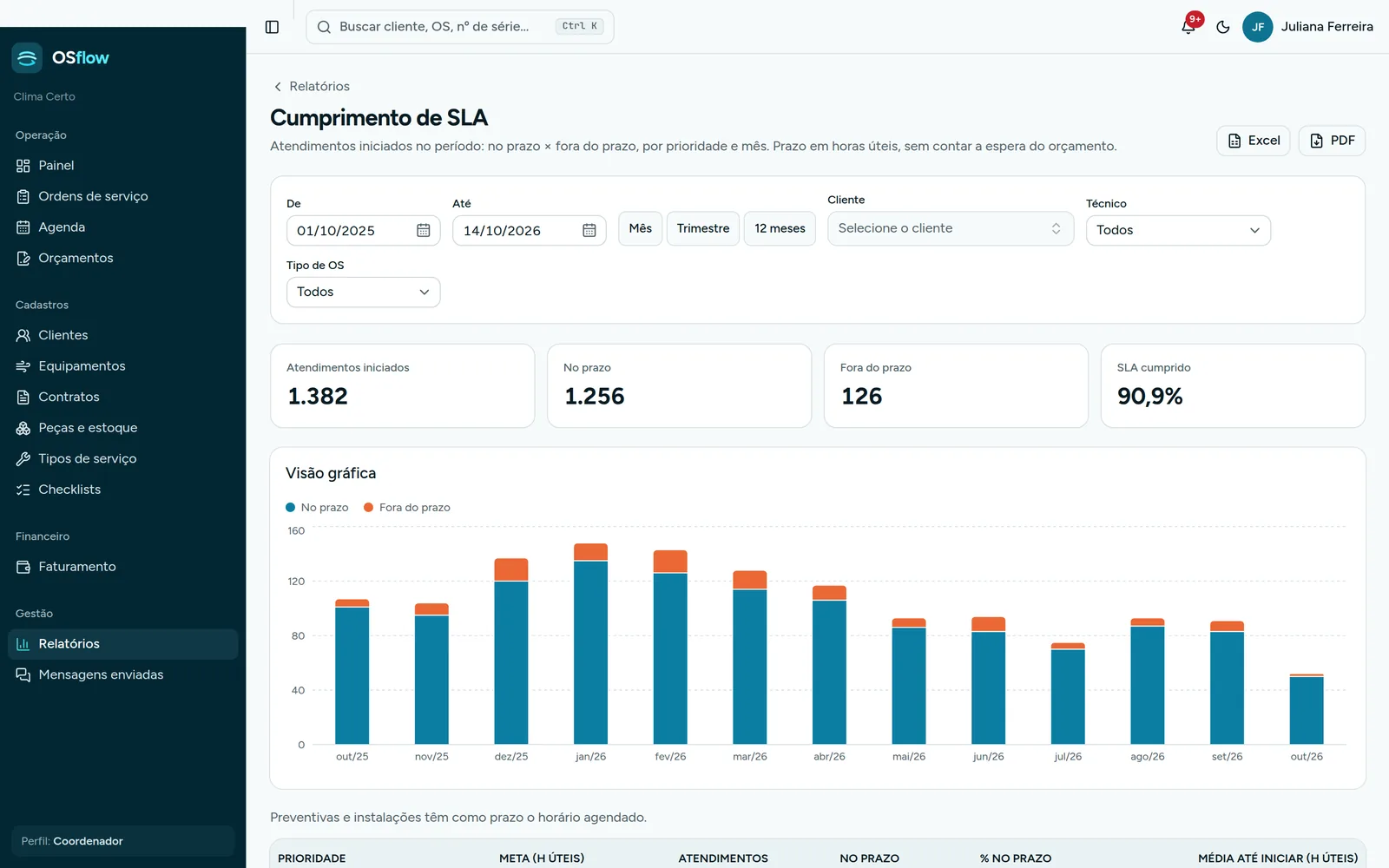1389x868 pixels.
Task: Click the Perfil: Coordenador badge
Action: pos(122,841)
